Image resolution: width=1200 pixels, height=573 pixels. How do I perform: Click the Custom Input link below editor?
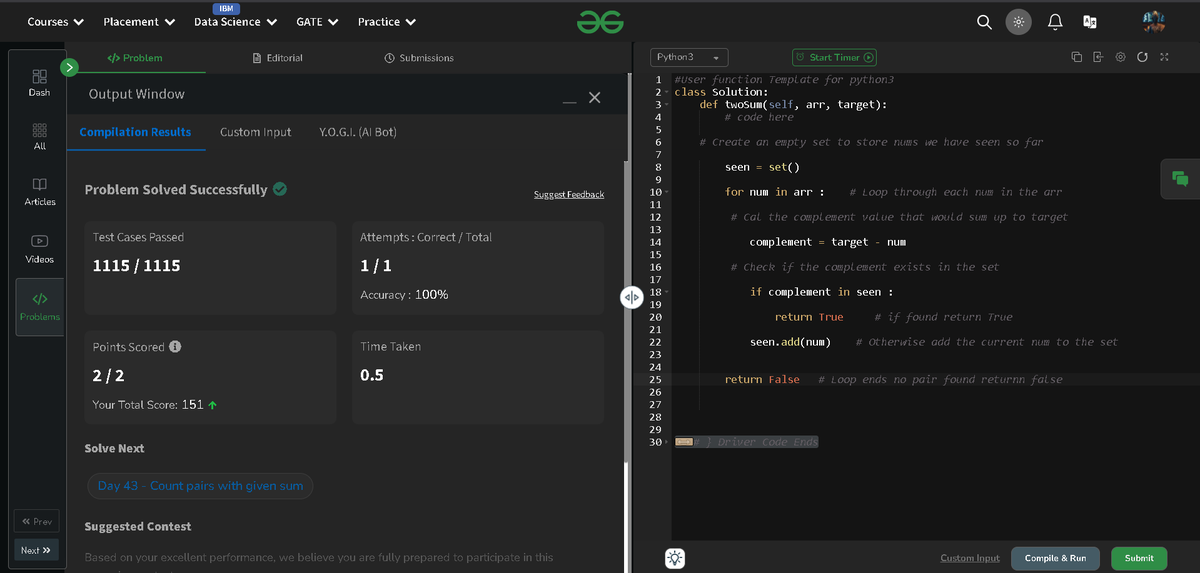pyautogui.click(x=970, y=558)
